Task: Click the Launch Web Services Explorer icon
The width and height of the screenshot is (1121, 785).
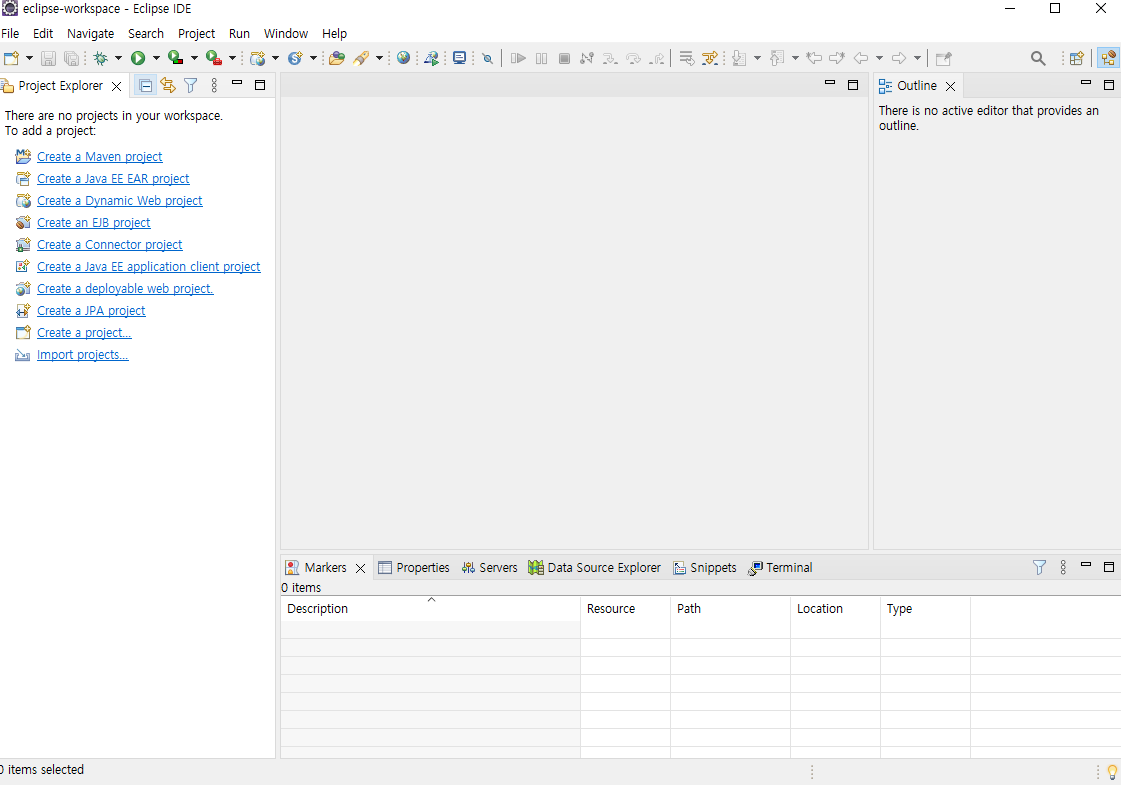Action: pyautogui.click(x=431, y=58)
